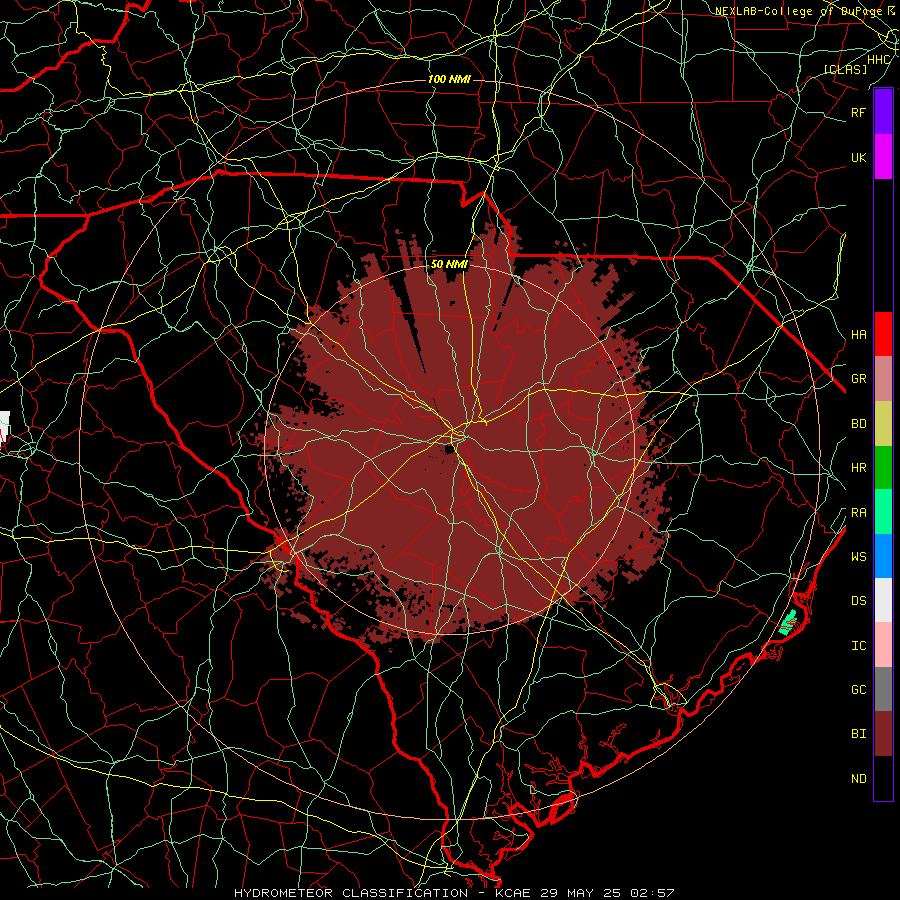Click the blue WS legend swatch
The image size is (900, 900).
pyautogui.click(x=883, y=556)
